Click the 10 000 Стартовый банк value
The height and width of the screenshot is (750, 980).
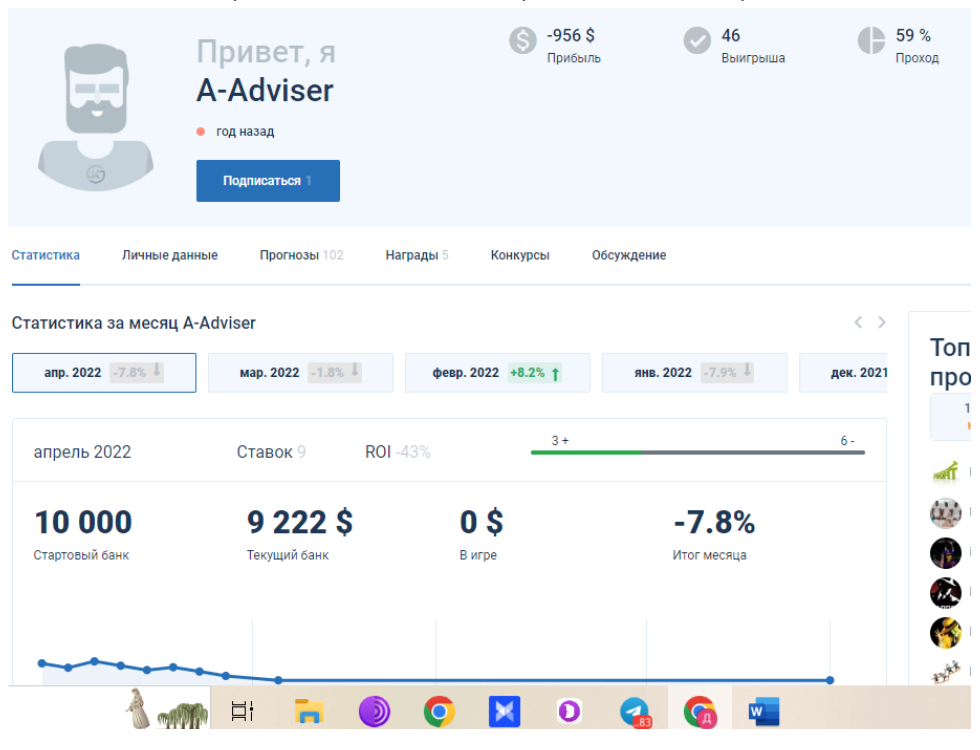(83, 522)
